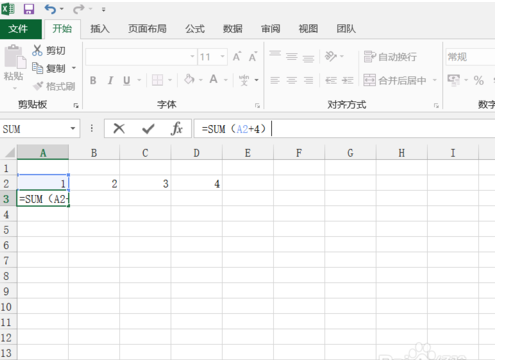Switch to the 公式 (Formulas) tab
The width and height of the screenshot is (509, 360).
pos(195,29)
